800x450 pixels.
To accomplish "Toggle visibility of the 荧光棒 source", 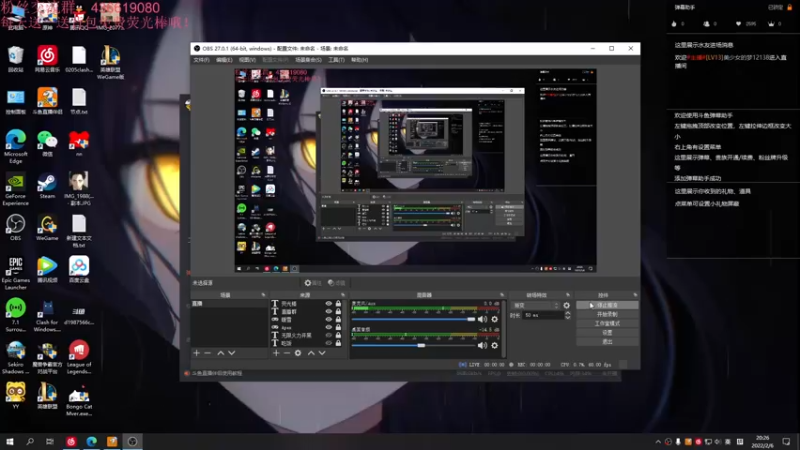I will pos(329,304).
